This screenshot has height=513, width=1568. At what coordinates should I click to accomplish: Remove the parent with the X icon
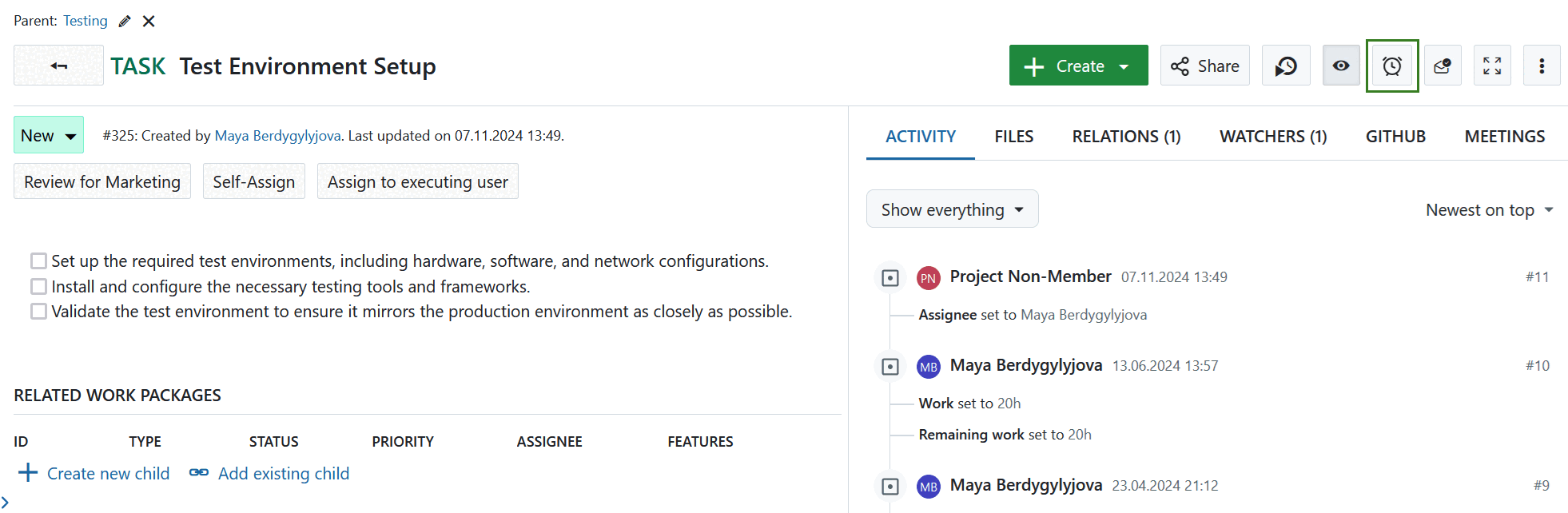149,22
